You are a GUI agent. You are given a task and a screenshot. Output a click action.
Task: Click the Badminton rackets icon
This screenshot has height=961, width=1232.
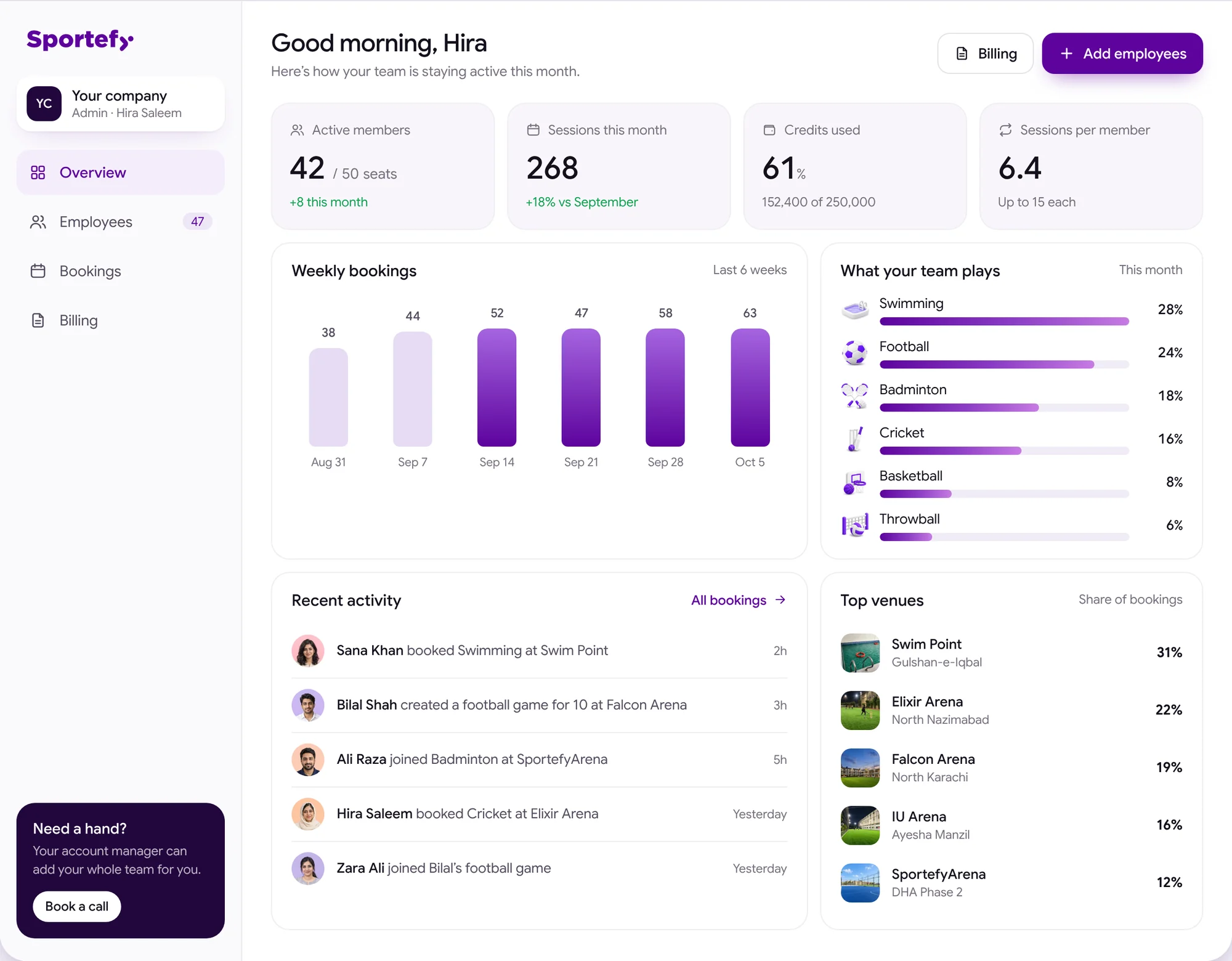pyautogui.click(x=855, y=395)
